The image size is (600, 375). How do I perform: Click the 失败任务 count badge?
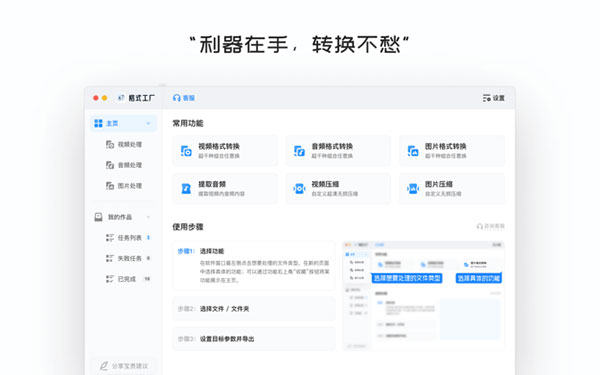(148, 258)
